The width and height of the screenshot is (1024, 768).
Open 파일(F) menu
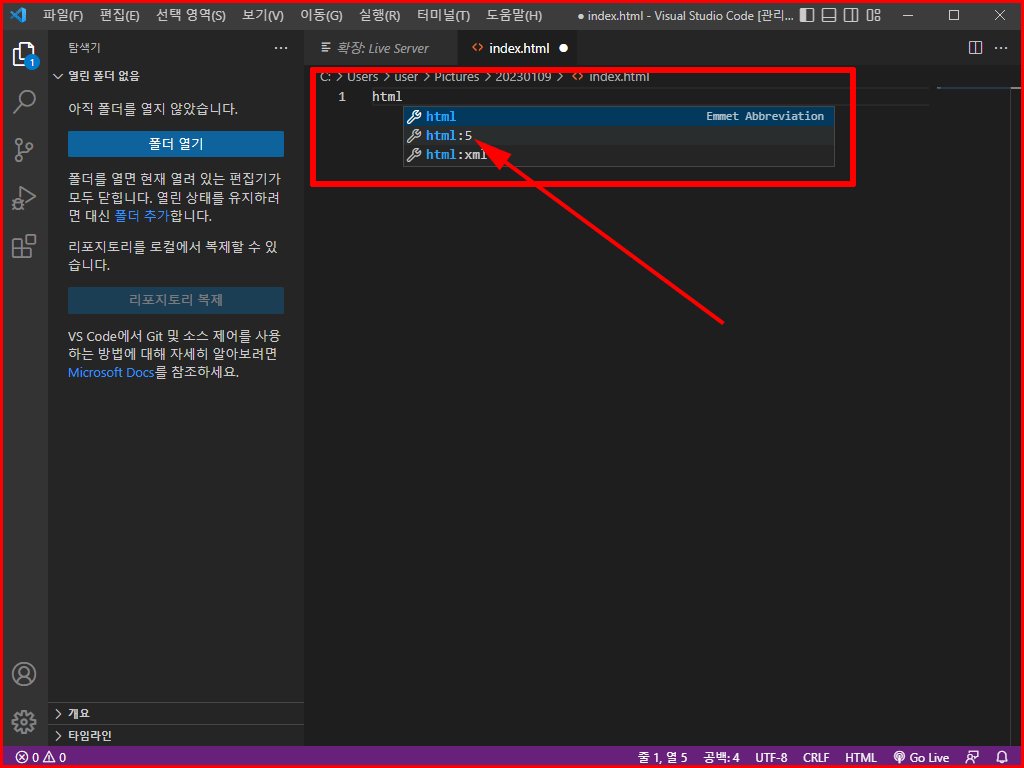(x=63, y=15)
